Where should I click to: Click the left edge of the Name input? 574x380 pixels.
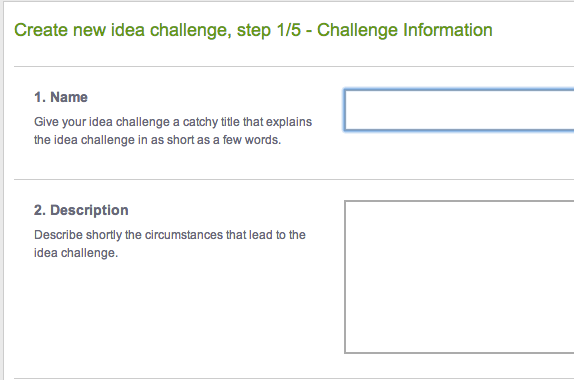click(x=345, y=110)
